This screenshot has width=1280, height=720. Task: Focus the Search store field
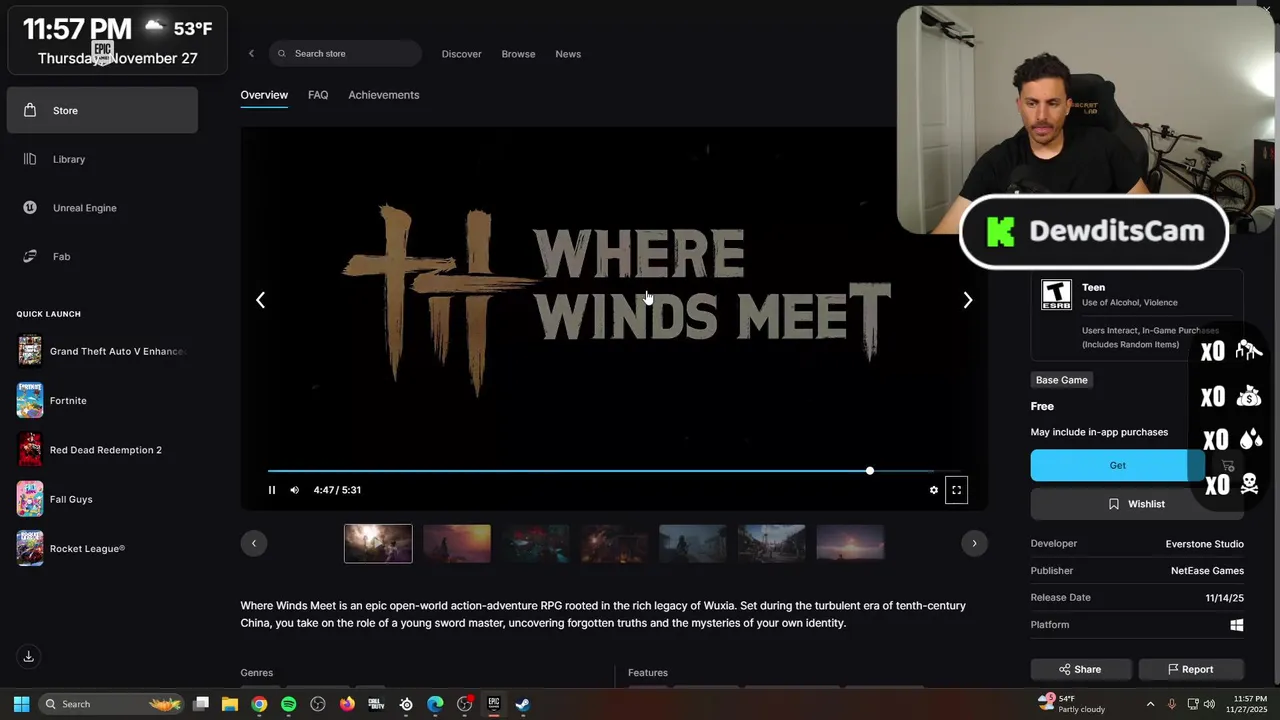[344, 54]
